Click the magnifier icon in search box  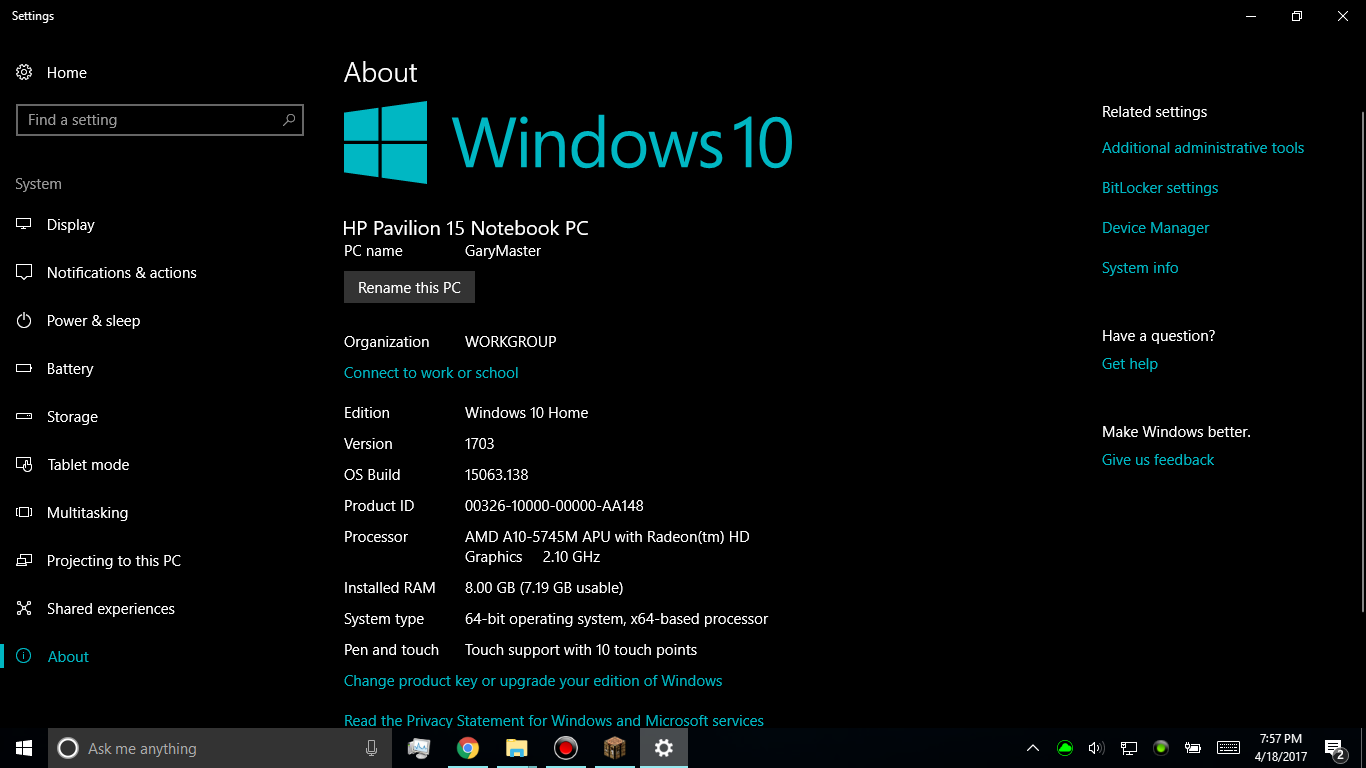[x=289, y=120]
